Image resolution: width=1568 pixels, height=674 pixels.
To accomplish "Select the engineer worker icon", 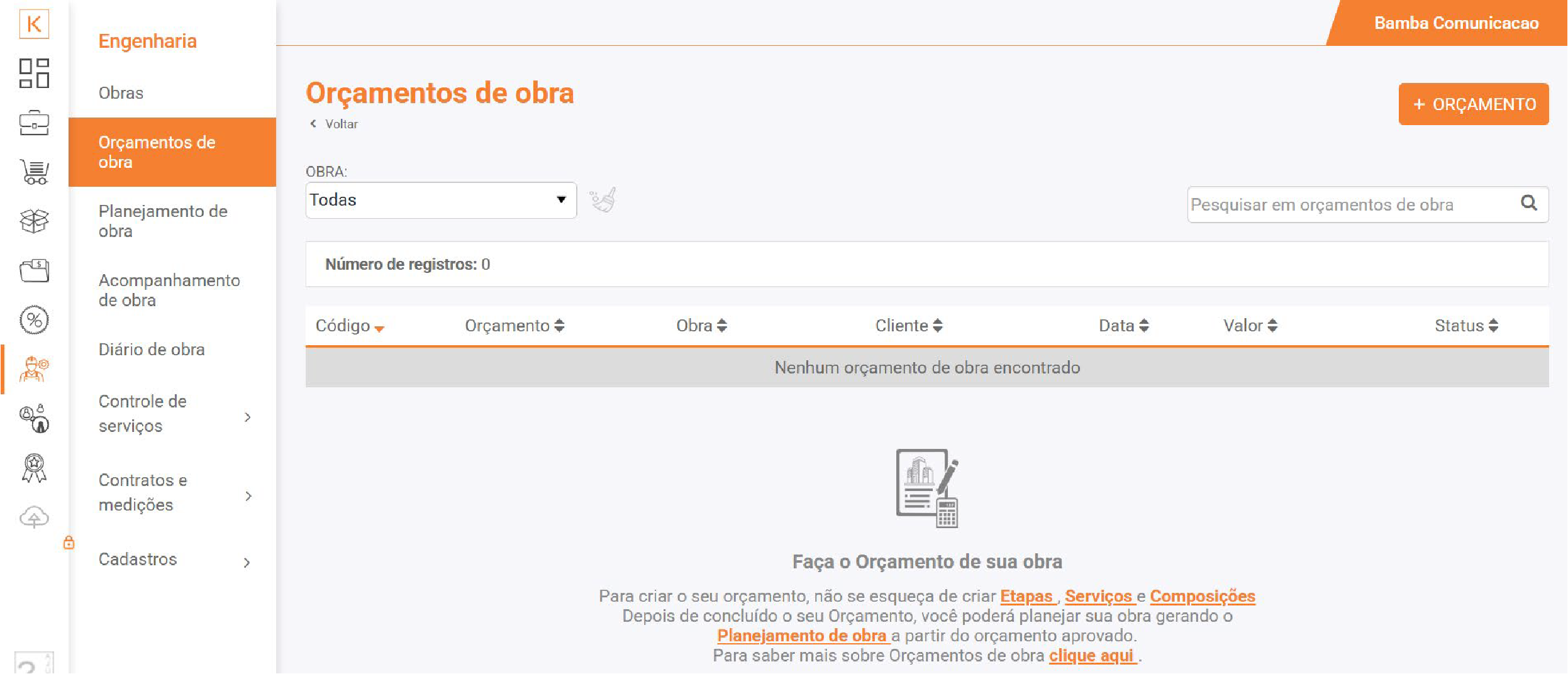I will [34, 369].
